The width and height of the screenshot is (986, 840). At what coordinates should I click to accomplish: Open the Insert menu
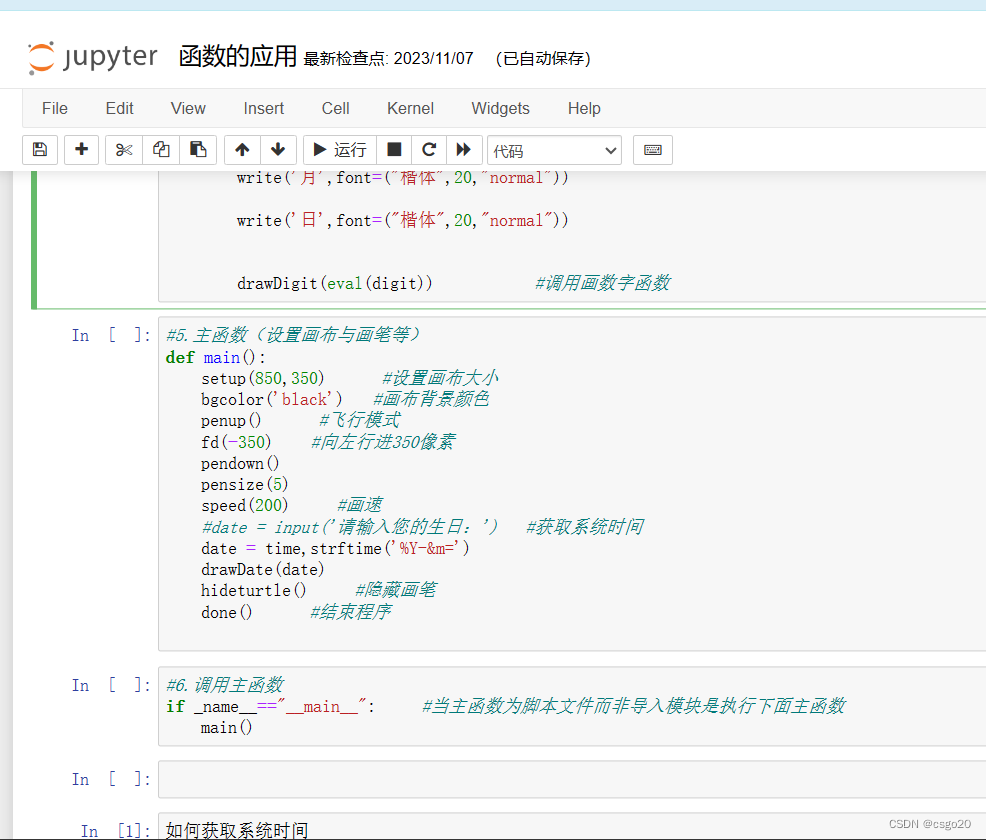(x=263, y=108)
